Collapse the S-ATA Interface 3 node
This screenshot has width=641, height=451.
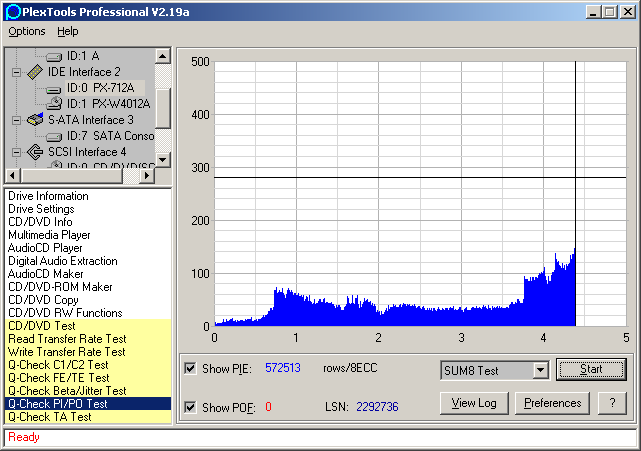coord(16,120)
